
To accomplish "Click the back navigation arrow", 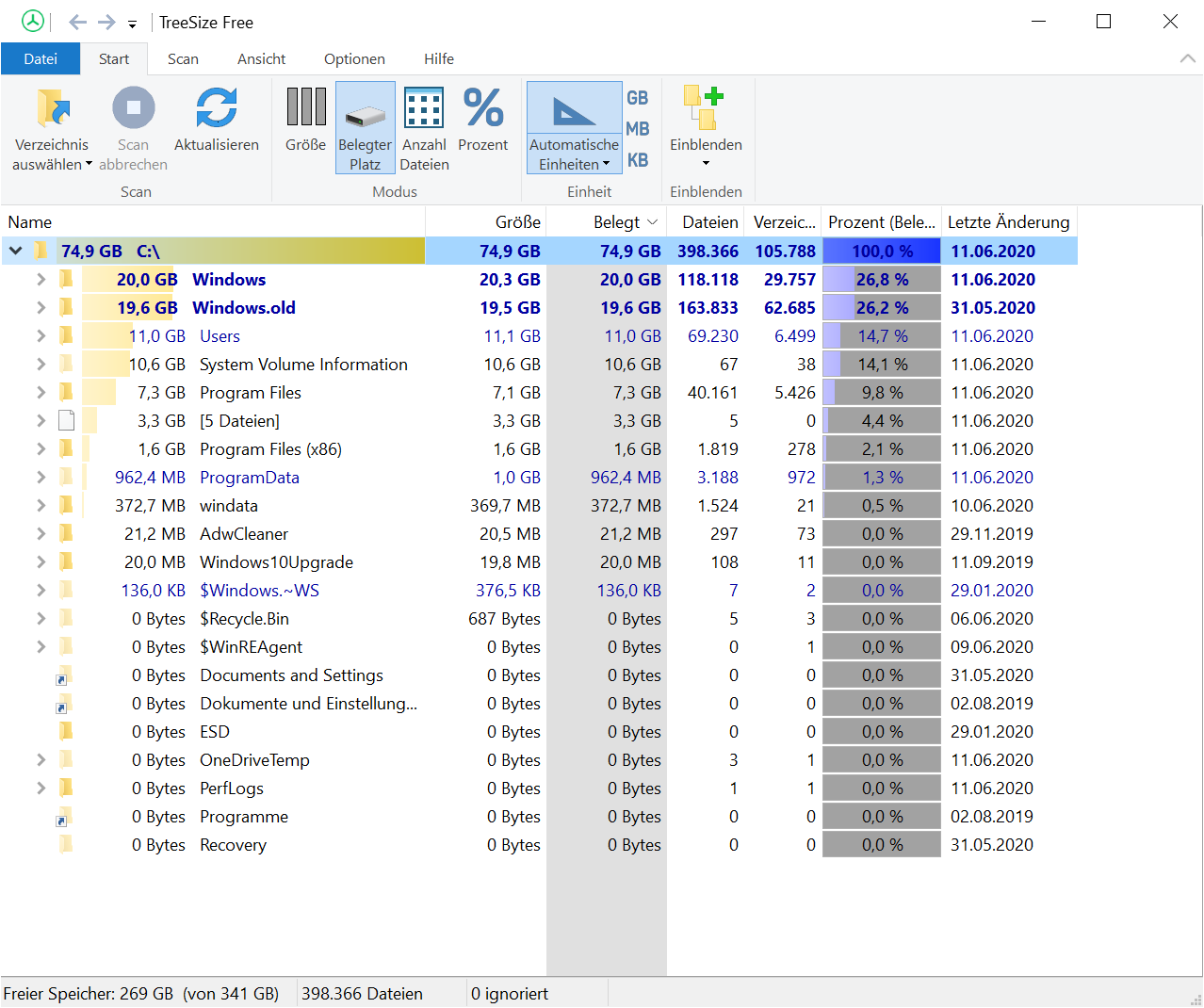I will pyautogui.click(x=78, y=22).
